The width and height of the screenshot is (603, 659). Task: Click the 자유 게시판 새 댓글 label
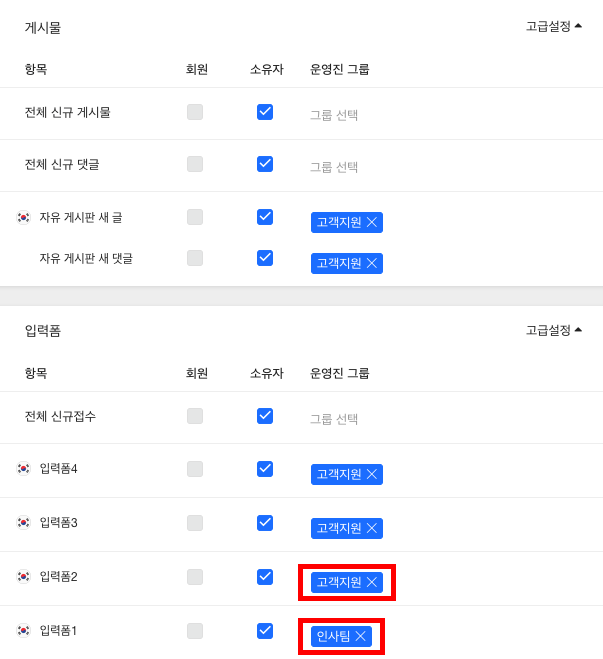pos(86,258)
